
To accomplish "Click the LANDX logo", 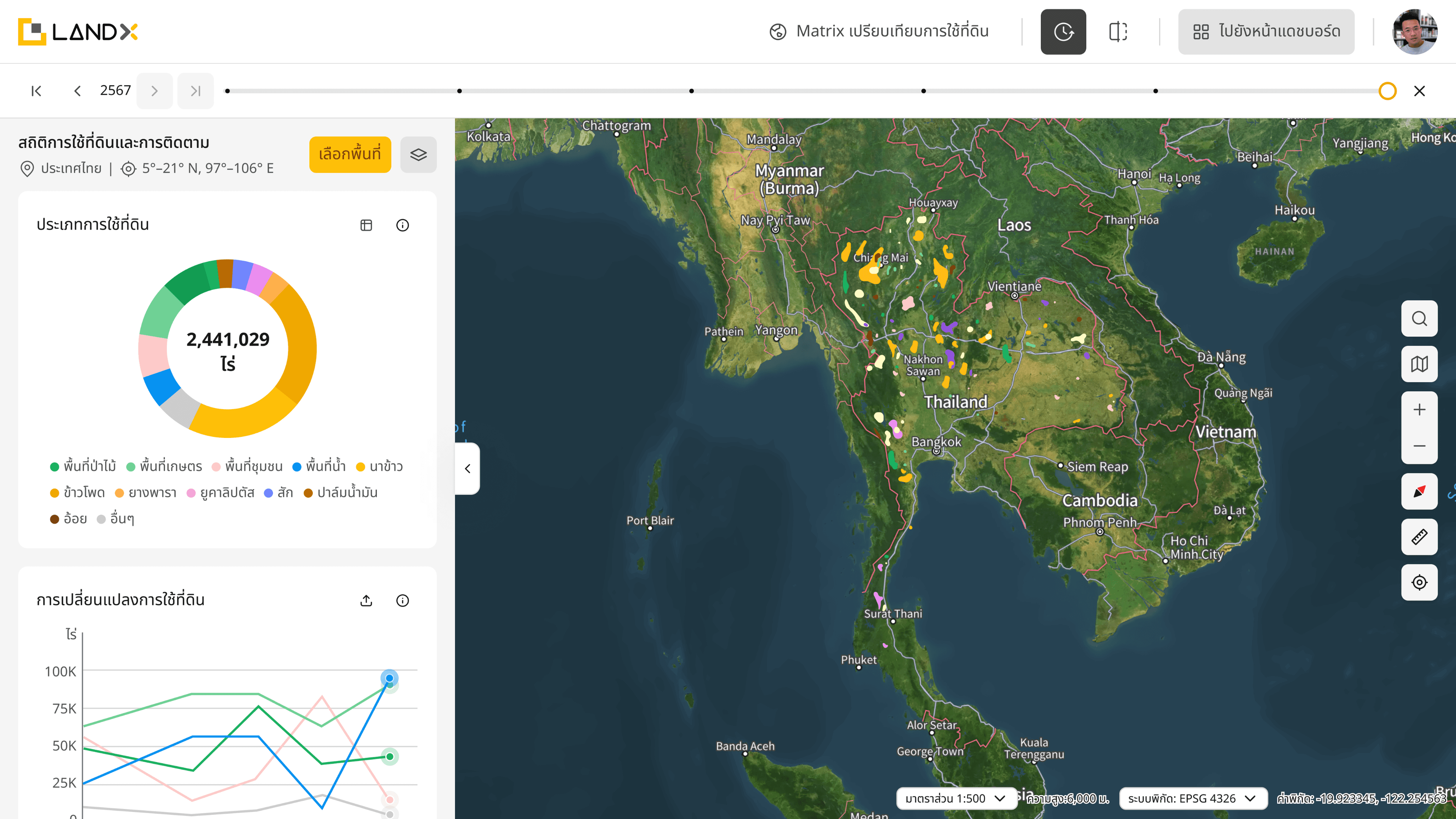I will pyautogui.click(x=78, y=31).
